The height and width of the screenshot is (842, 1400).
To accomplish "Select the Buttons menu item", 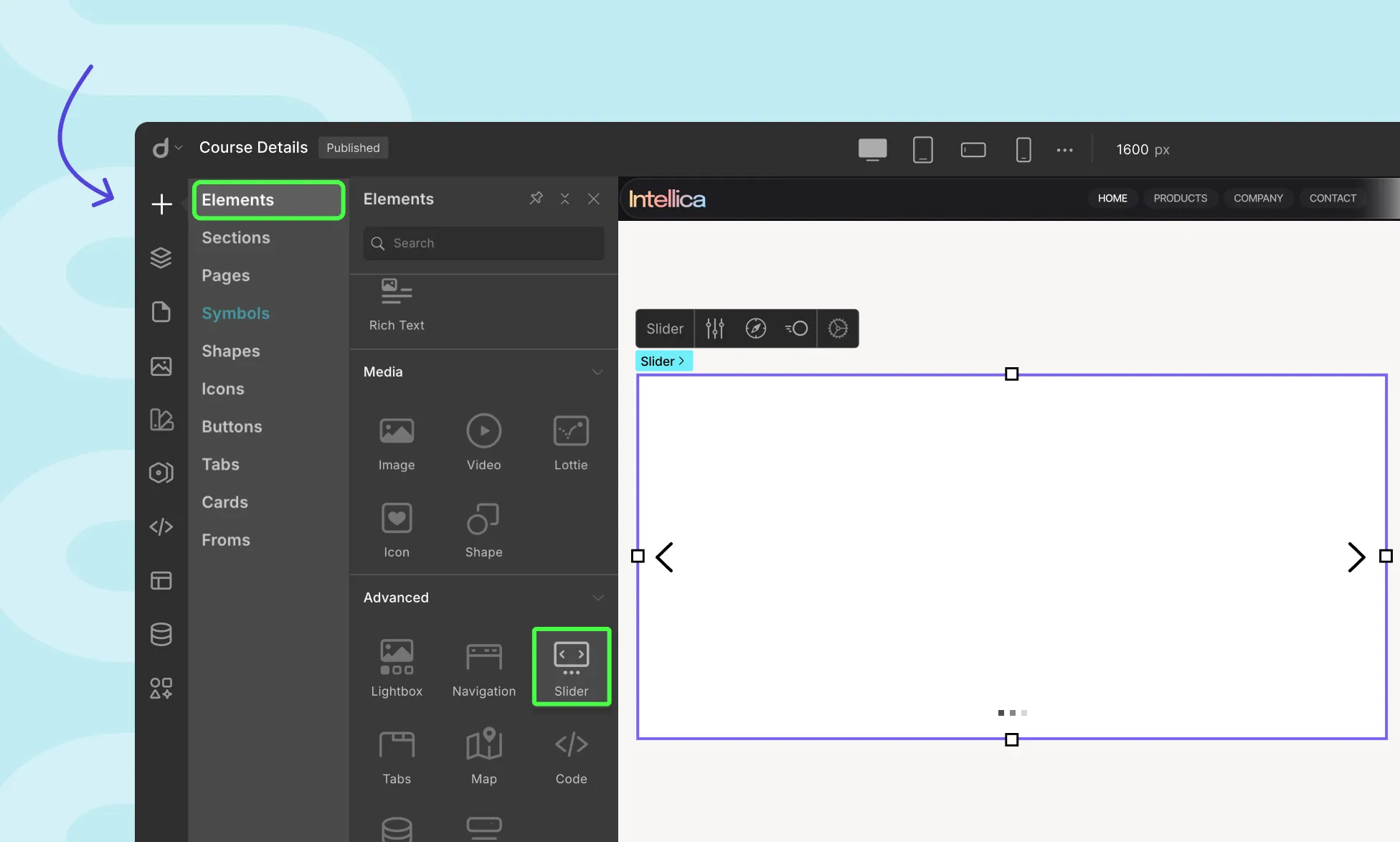I will pyautogui.click(x=232, y=427).
